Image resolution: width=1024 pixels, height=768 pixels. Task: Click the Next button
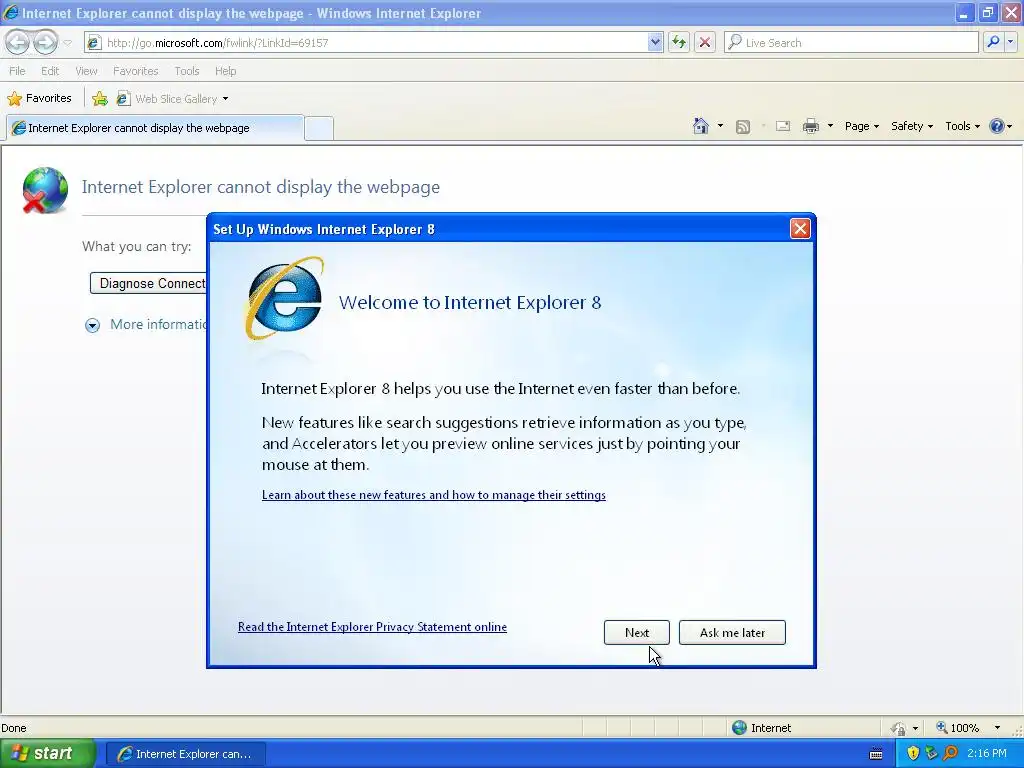(x=637, y=632)
